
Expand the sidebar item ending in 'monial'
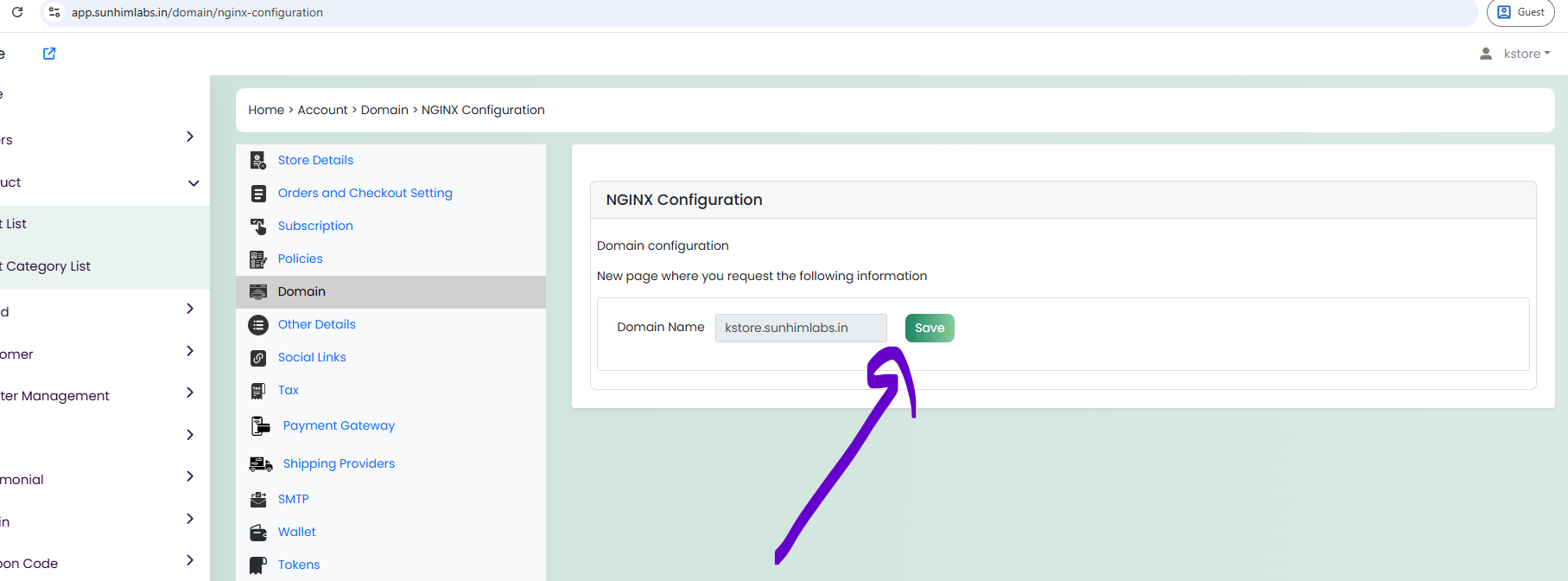pyautogui.click(x=190, y=476)
